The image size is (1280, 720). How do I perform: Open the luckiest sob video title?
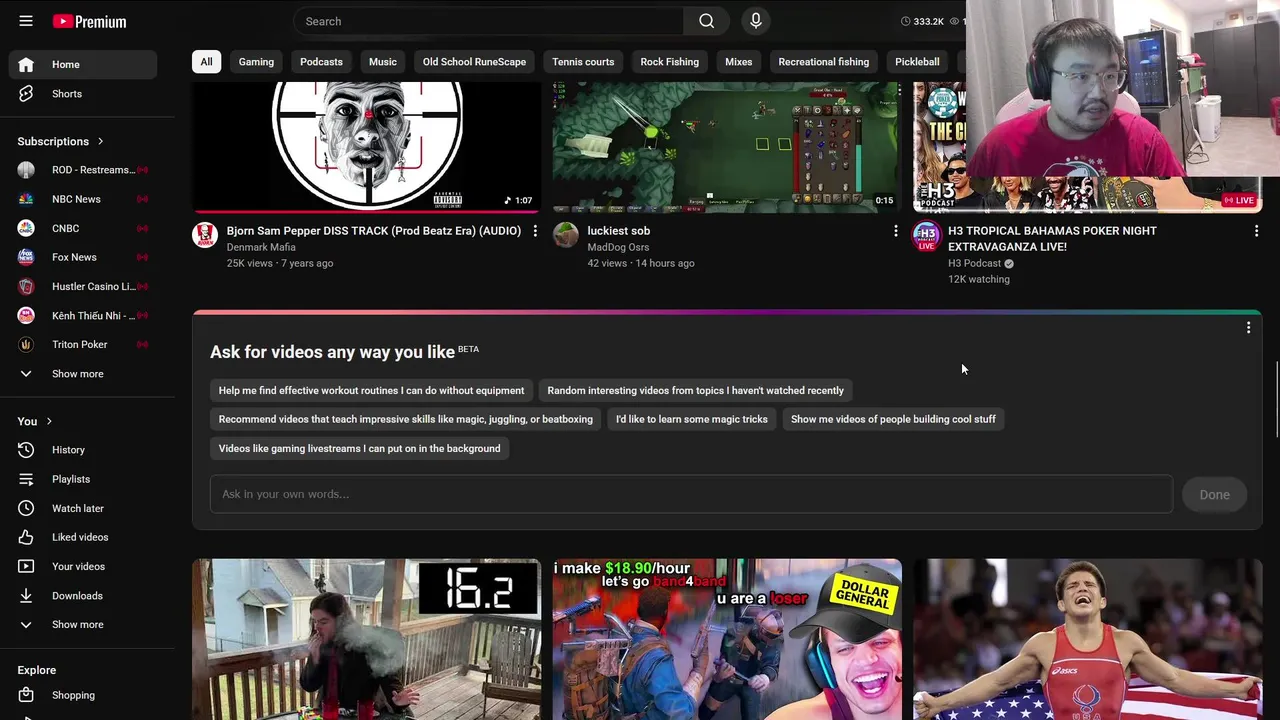coord(619,231)
